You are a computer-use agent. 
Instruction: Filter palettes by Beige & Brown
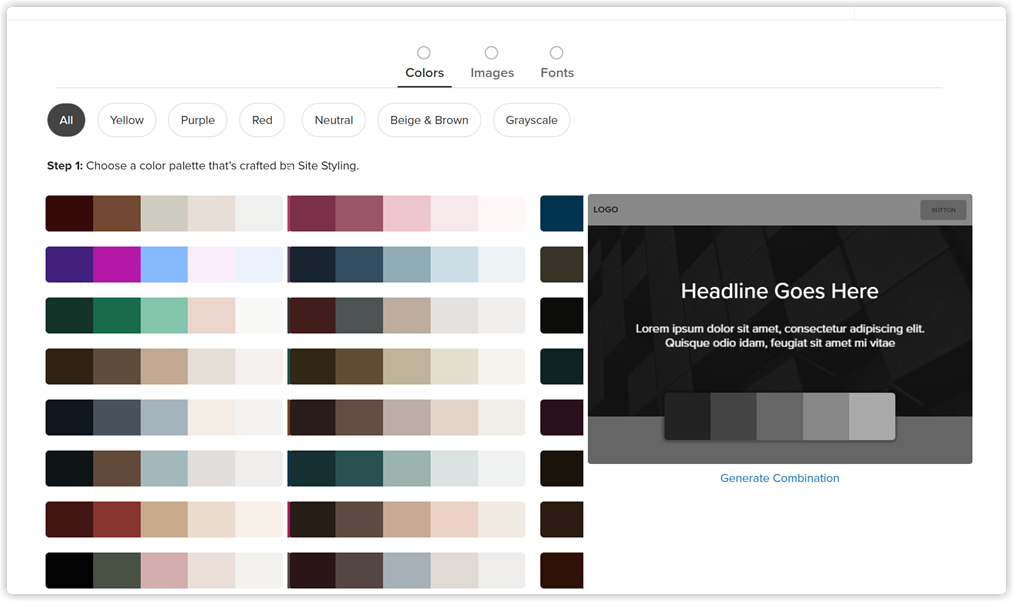[429, 120]
